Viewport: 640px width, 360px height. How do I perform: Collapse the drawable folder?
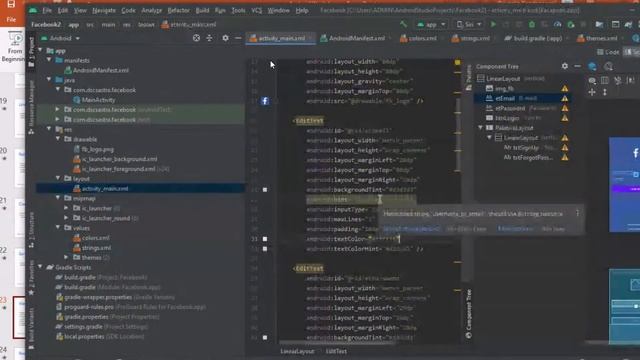click(58, 139)
